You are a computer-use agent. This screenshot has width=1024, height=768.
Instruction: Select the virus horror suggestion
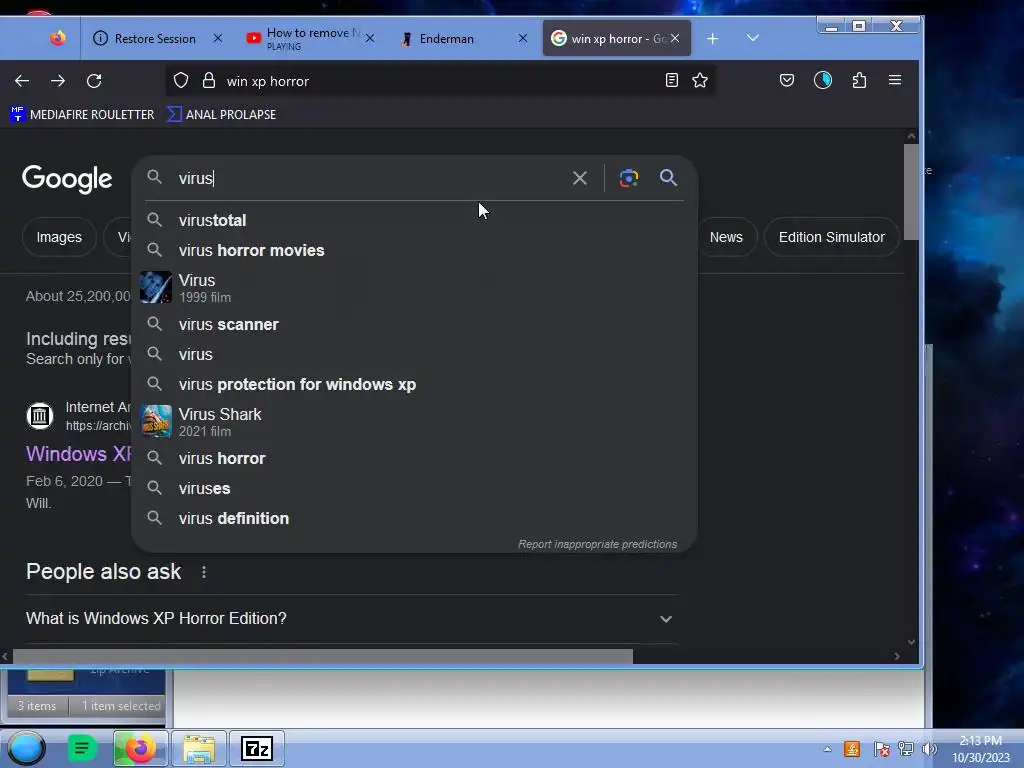point(414,458)
